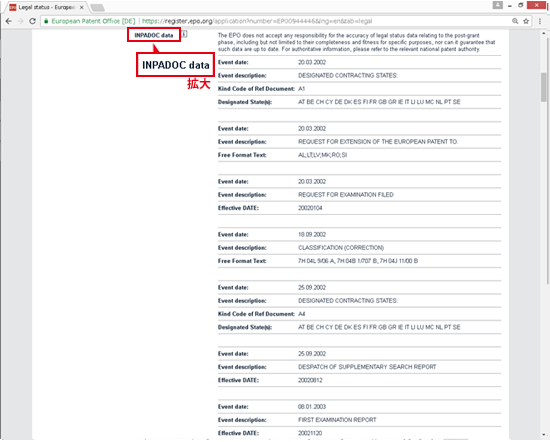Bookmark this page with the star icon

click(x=526, y=21)
